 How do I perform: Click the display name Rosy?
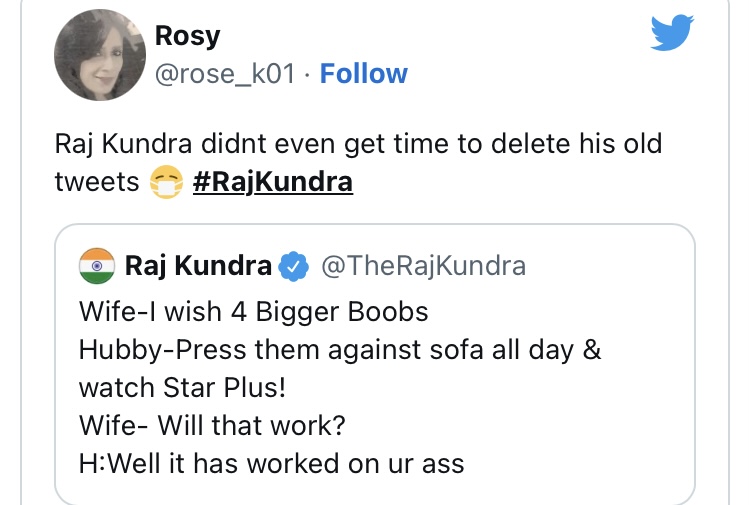coord(187,36)
